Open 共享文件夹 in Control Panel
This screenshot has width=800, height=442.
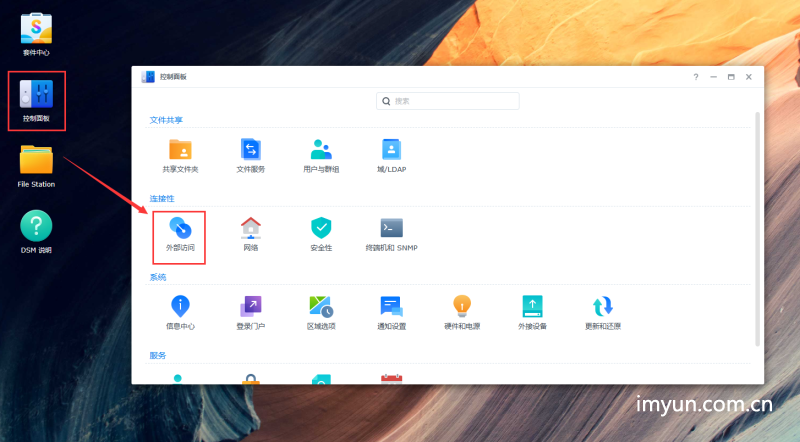pyautogui.click(x=180, y=156)
